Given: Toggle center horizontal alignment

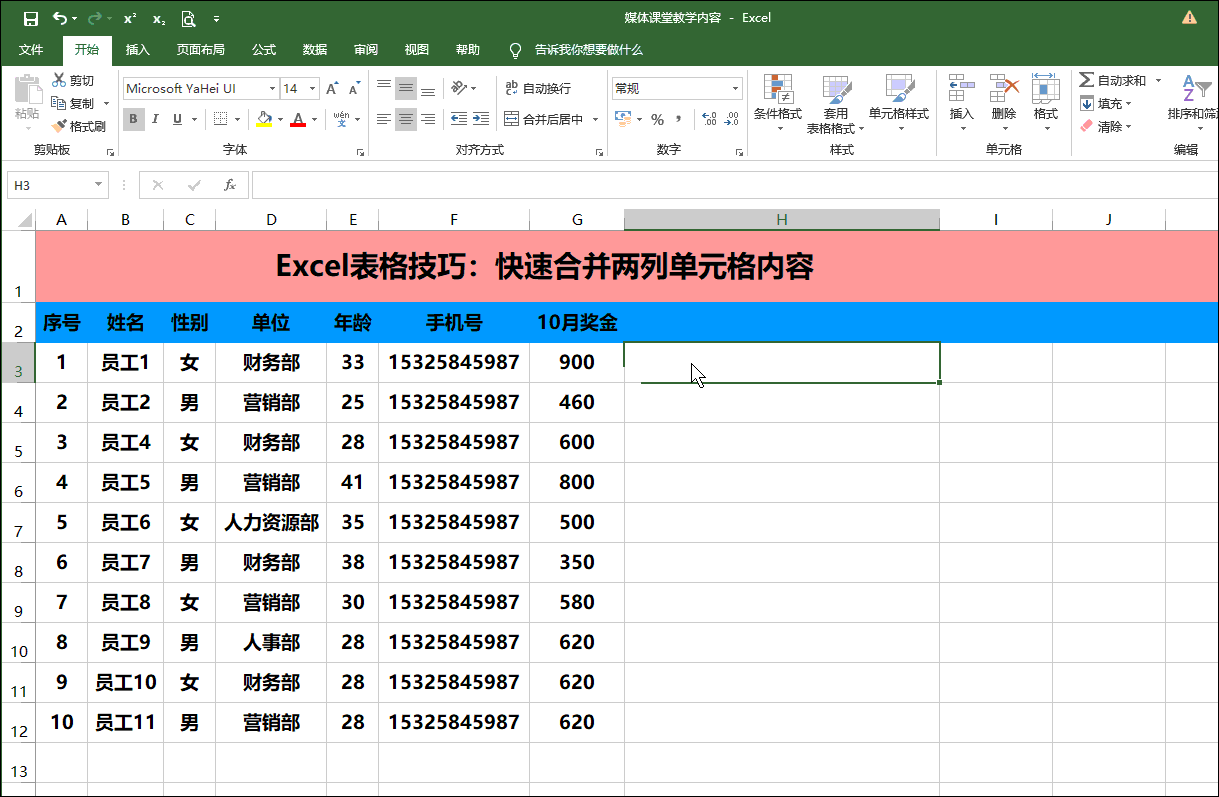Looking at the screenshot, I should (x=405, y=119).
